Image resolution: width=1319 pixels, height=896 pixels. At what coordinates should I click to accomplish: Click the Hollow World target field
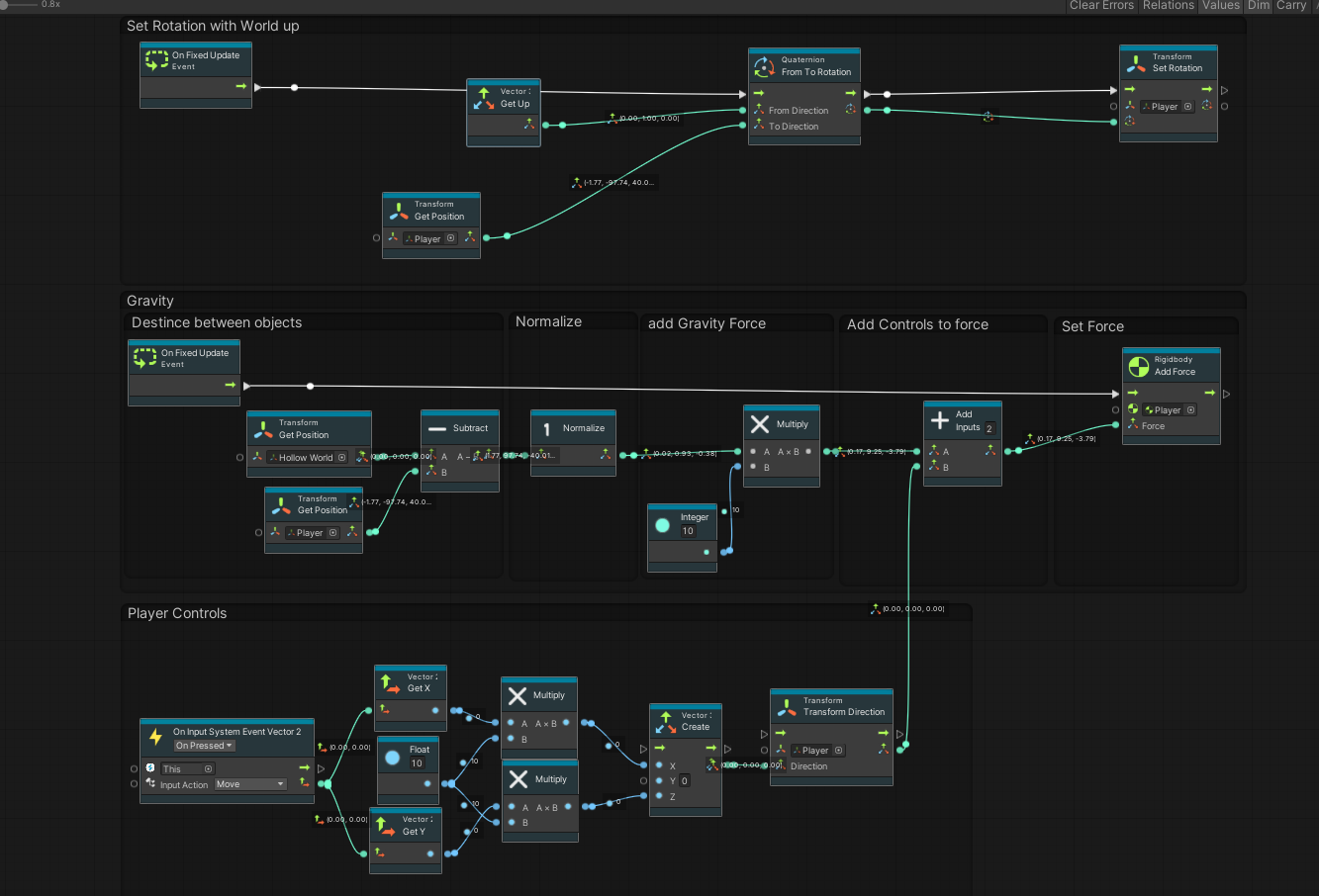pos(308,458)
